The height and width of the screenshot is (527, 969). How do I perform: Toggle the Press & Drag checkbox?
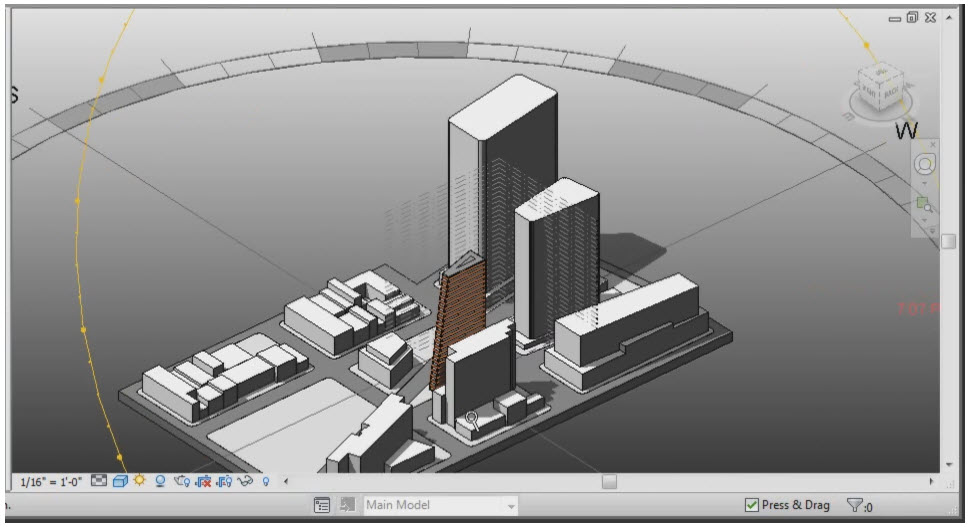click(751, 505)
